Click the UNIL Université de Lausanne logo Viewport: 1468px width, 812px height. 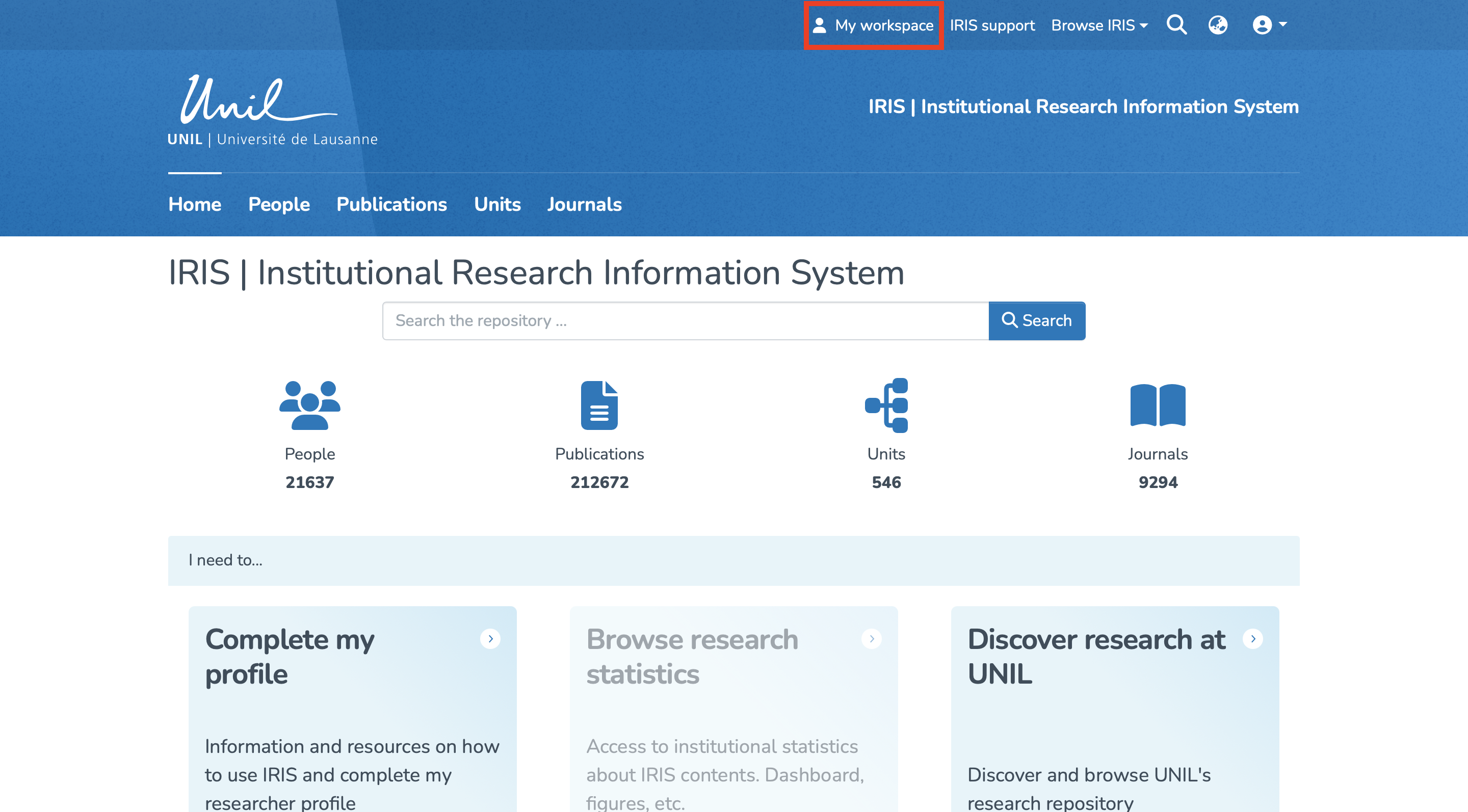[x=272, y=112]
